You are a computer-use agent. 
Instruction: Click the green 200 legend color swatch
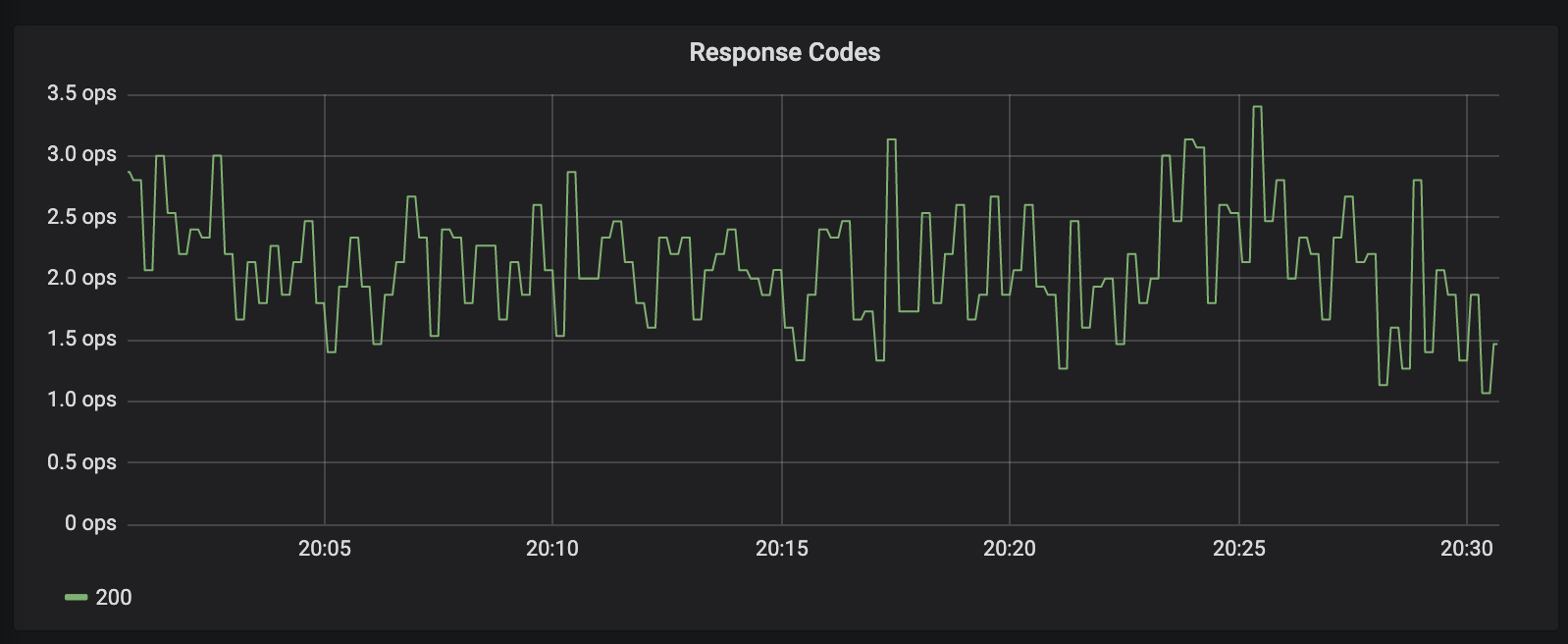point(76,597)
